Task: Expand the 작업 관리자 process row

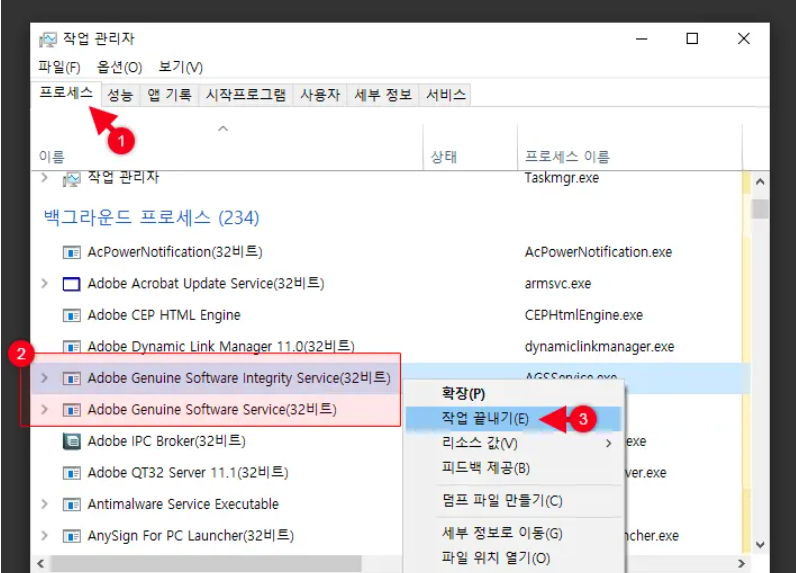Action: tap(44, 178)
